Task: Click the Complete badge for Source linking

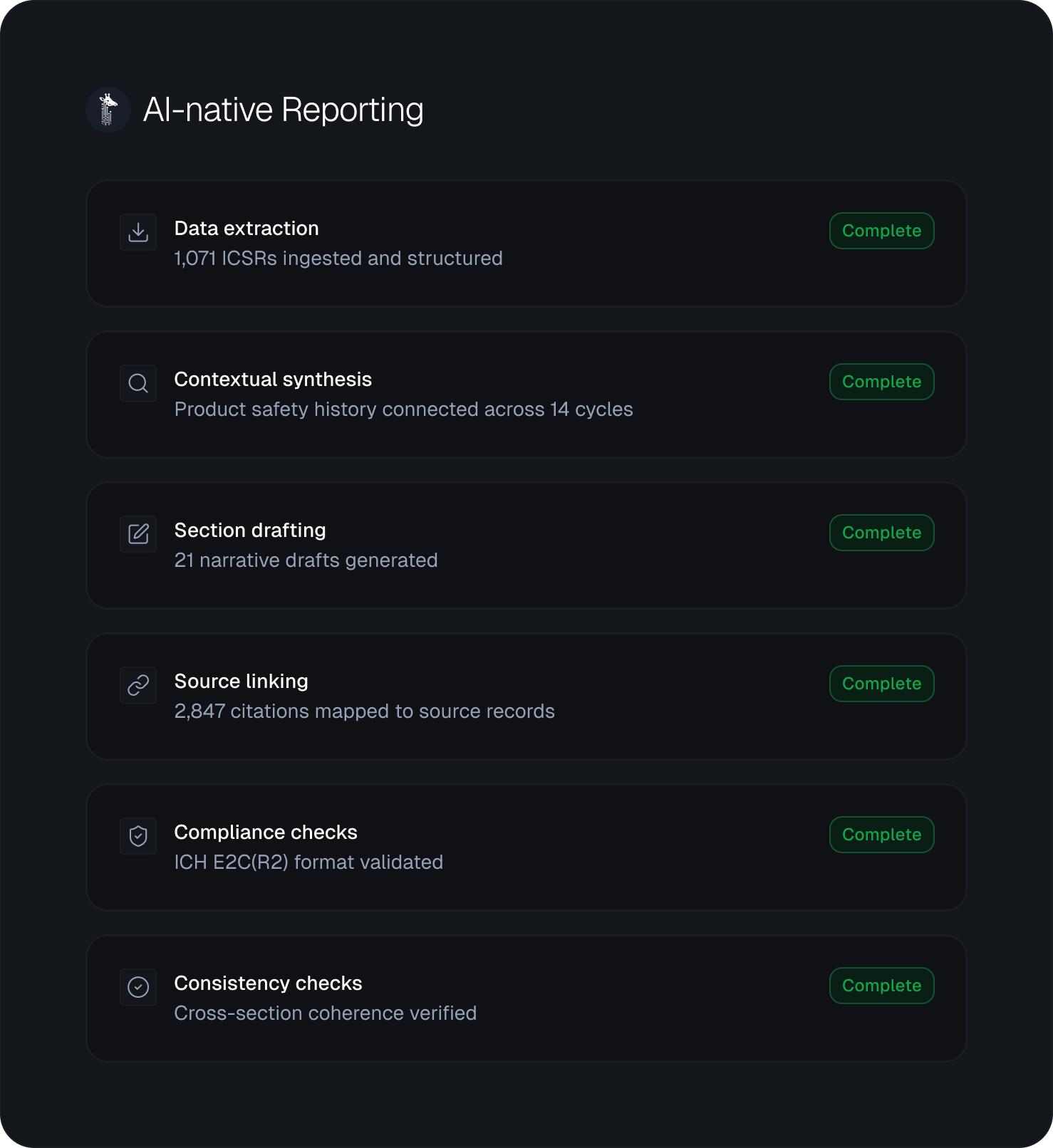Action: 882,684
